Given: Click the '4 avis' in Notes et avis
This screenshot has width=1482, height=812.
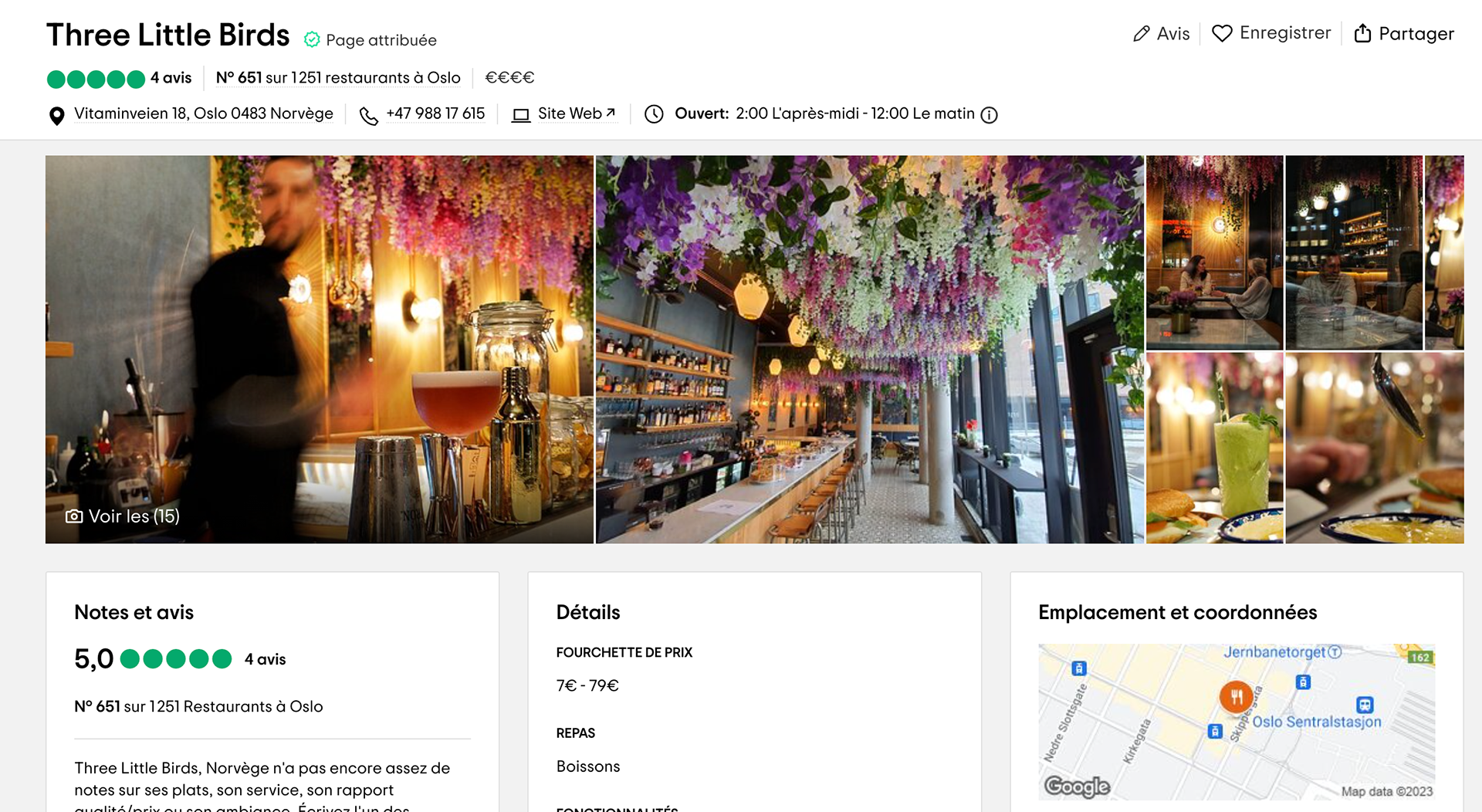Looking at the screenshot, I should [265, 660].
